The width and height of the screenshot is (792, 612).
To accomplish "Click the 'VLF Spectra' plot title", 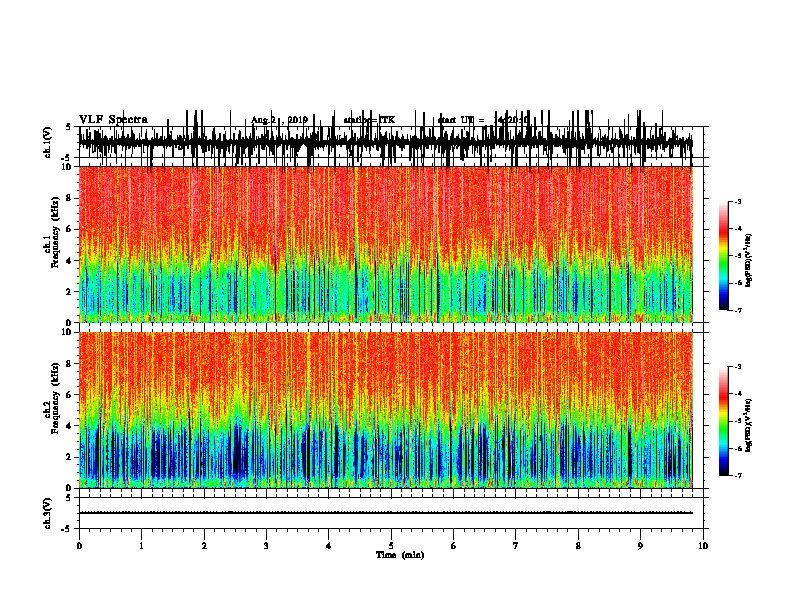I will pos(113,119).
